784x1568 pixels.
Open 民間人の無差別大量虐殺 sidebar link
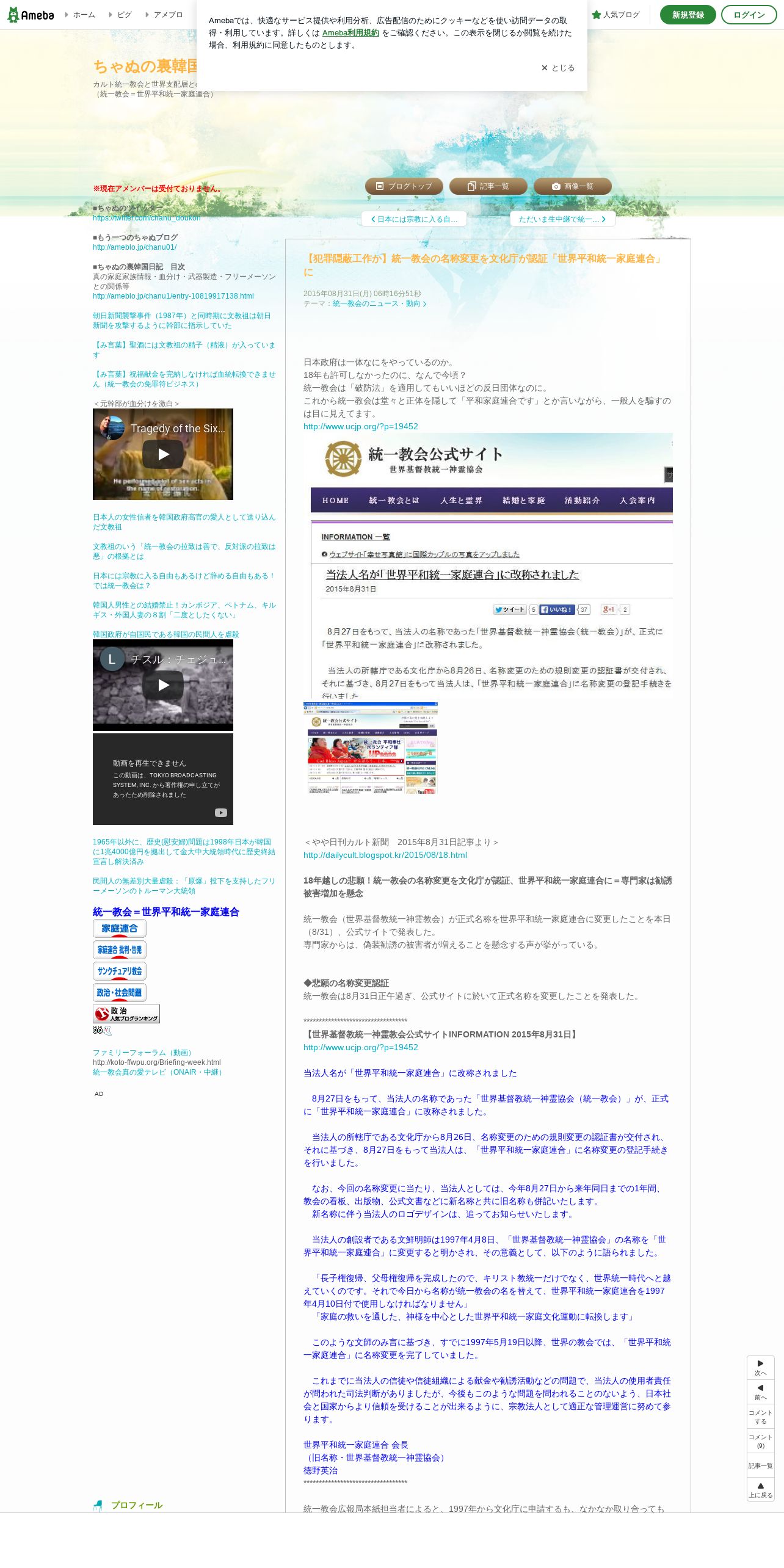click(x=184, y=886)
